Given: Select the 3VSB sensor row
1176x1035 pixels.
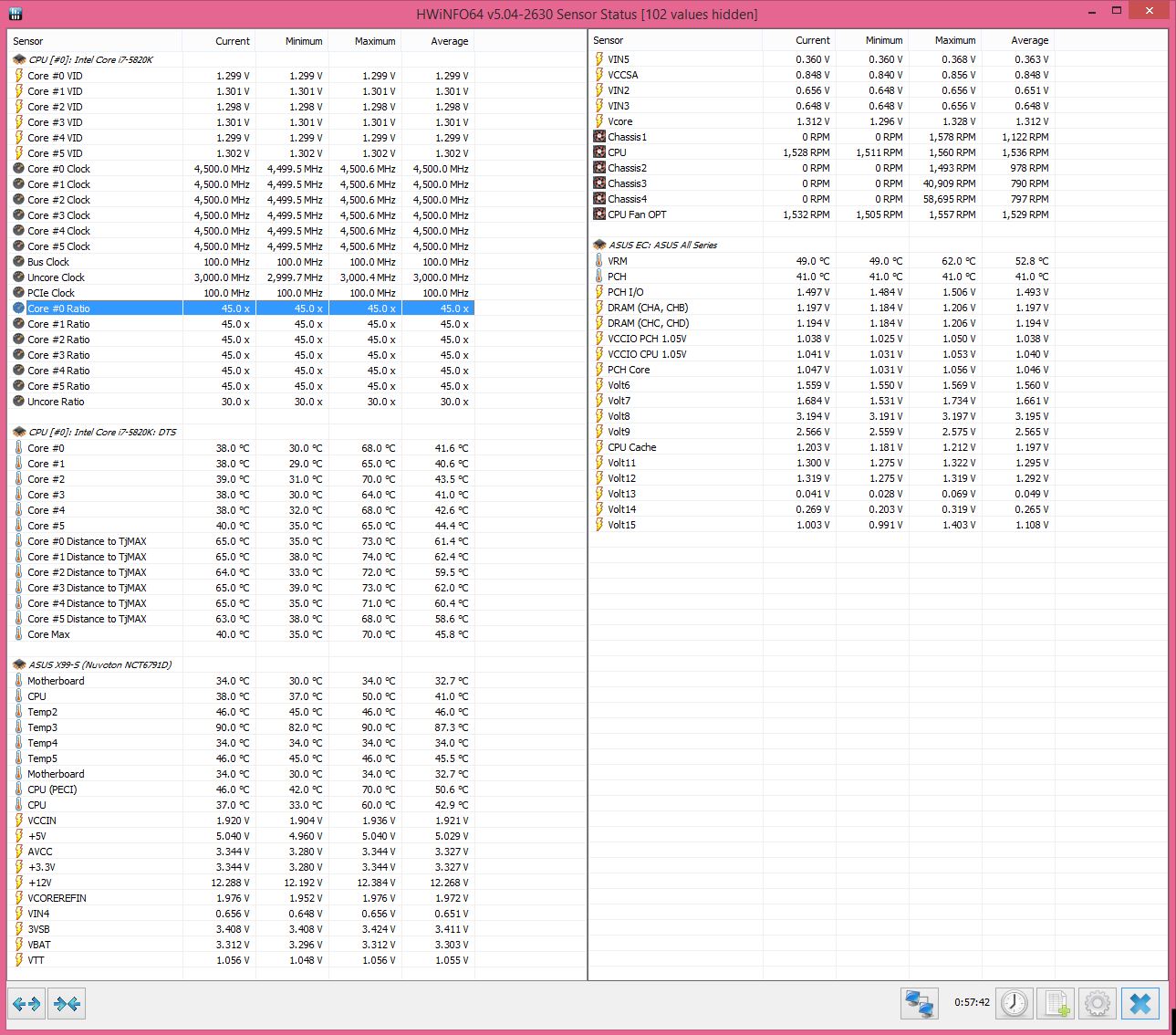Looking at the screenshot, I should point(243,929).
